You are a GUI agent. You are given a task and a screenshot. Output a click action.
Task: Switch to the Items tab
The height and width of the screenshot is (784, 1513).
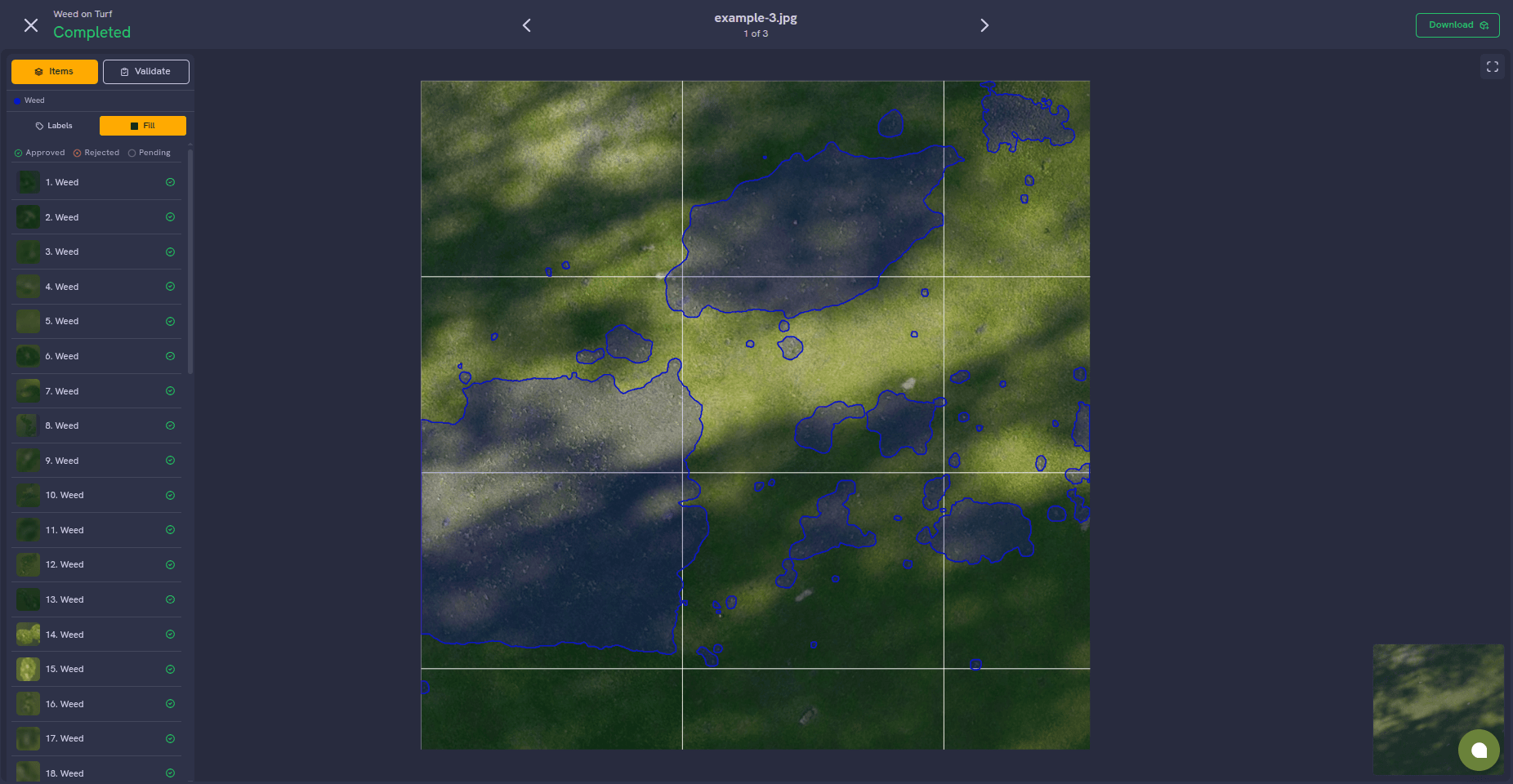pos(55,72)
